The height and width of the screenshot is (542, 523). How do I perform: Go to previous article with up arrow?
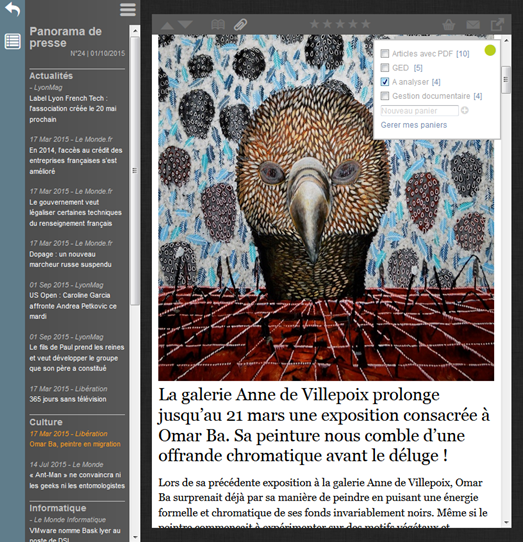point(167,25)
